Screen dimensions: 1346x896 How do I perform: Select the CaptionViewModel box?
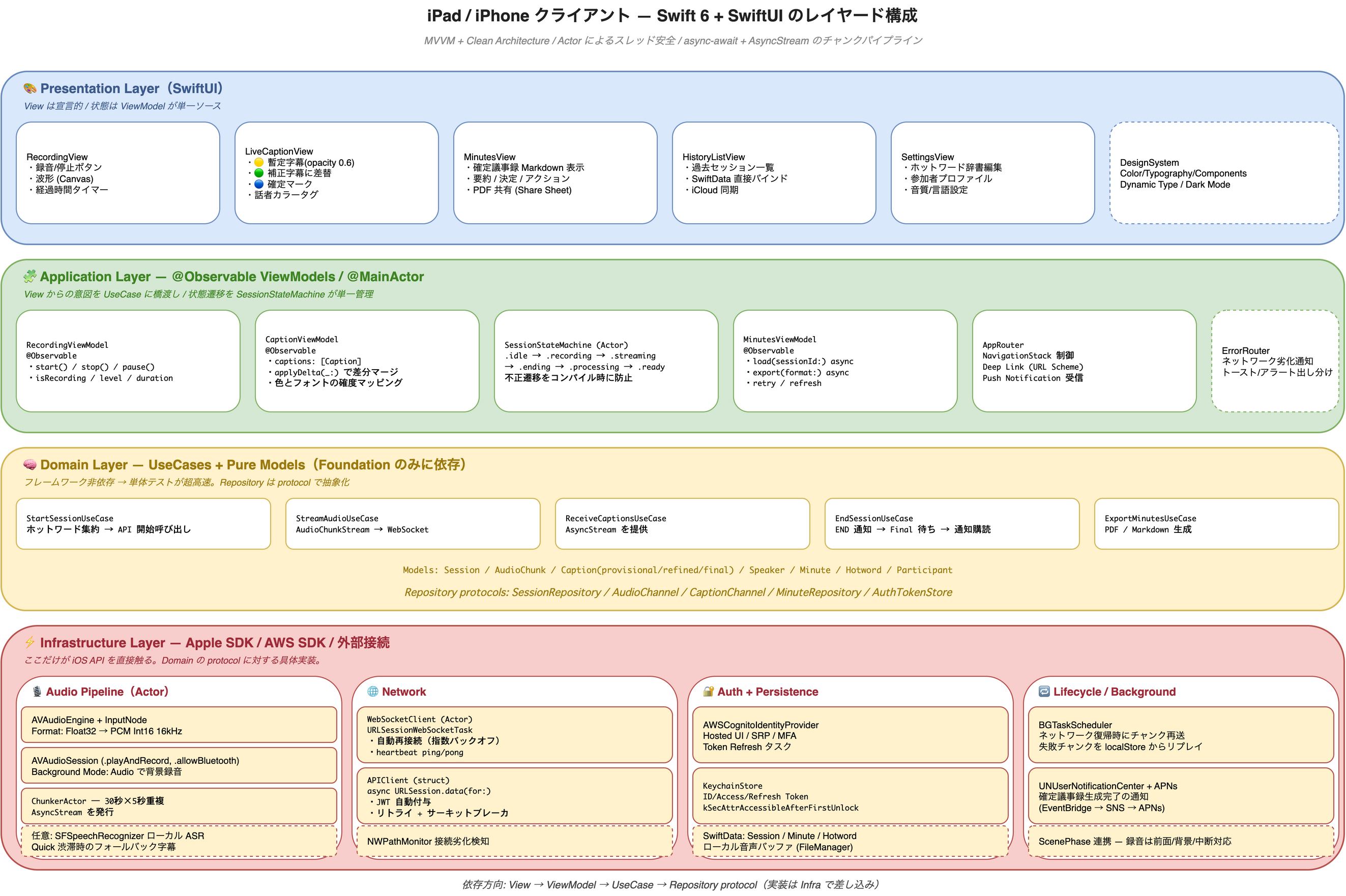367,361
